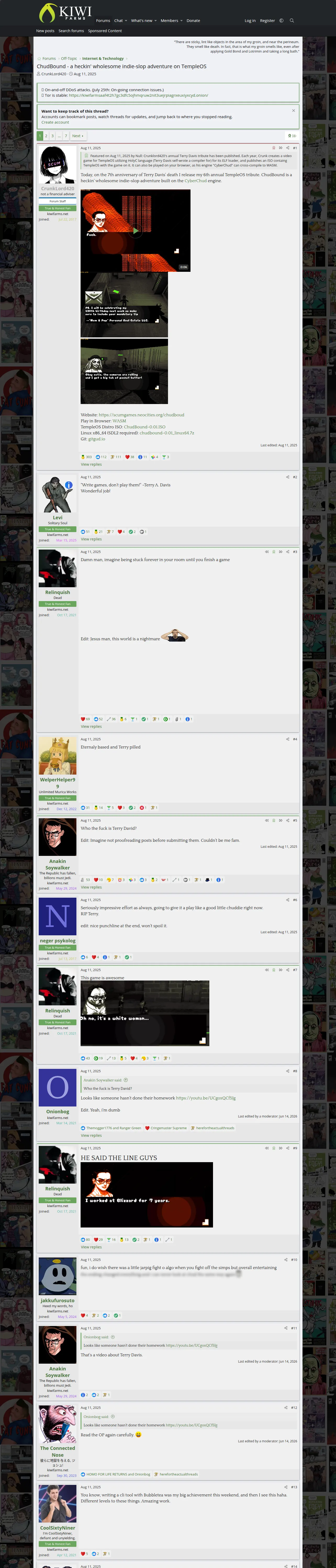Expand the Onionbog quote in post #12

pyautogui.click(x=113, y=1416)
